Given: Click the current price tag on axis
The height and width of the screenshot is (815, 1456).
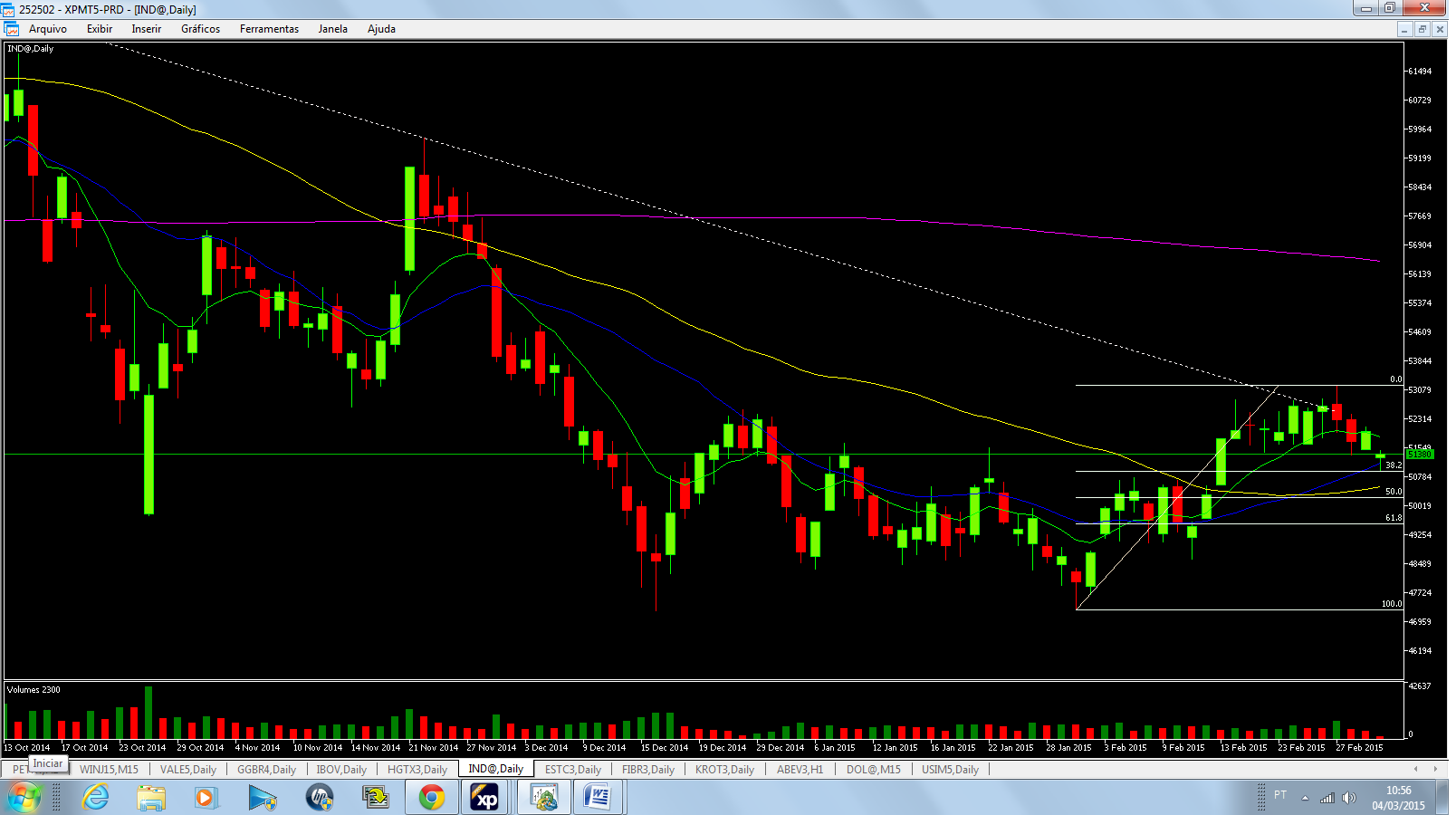Looking at the screenshot, I should (1420, 455).
